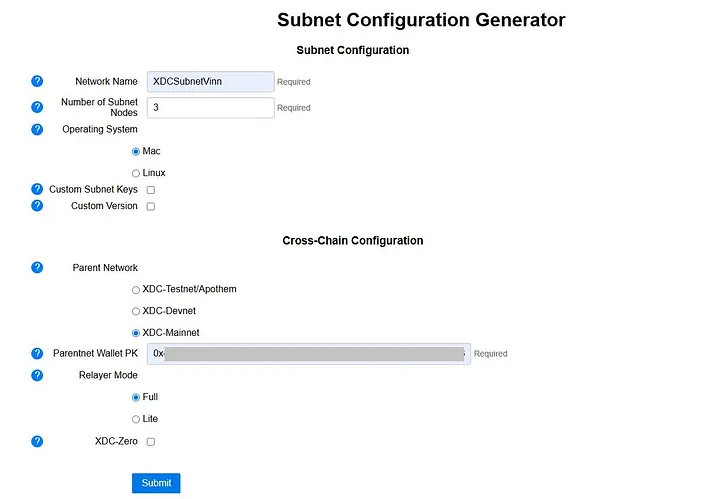720x499 pixels.
Task: Choose the Mac radio button
Action: click(136, 152)
